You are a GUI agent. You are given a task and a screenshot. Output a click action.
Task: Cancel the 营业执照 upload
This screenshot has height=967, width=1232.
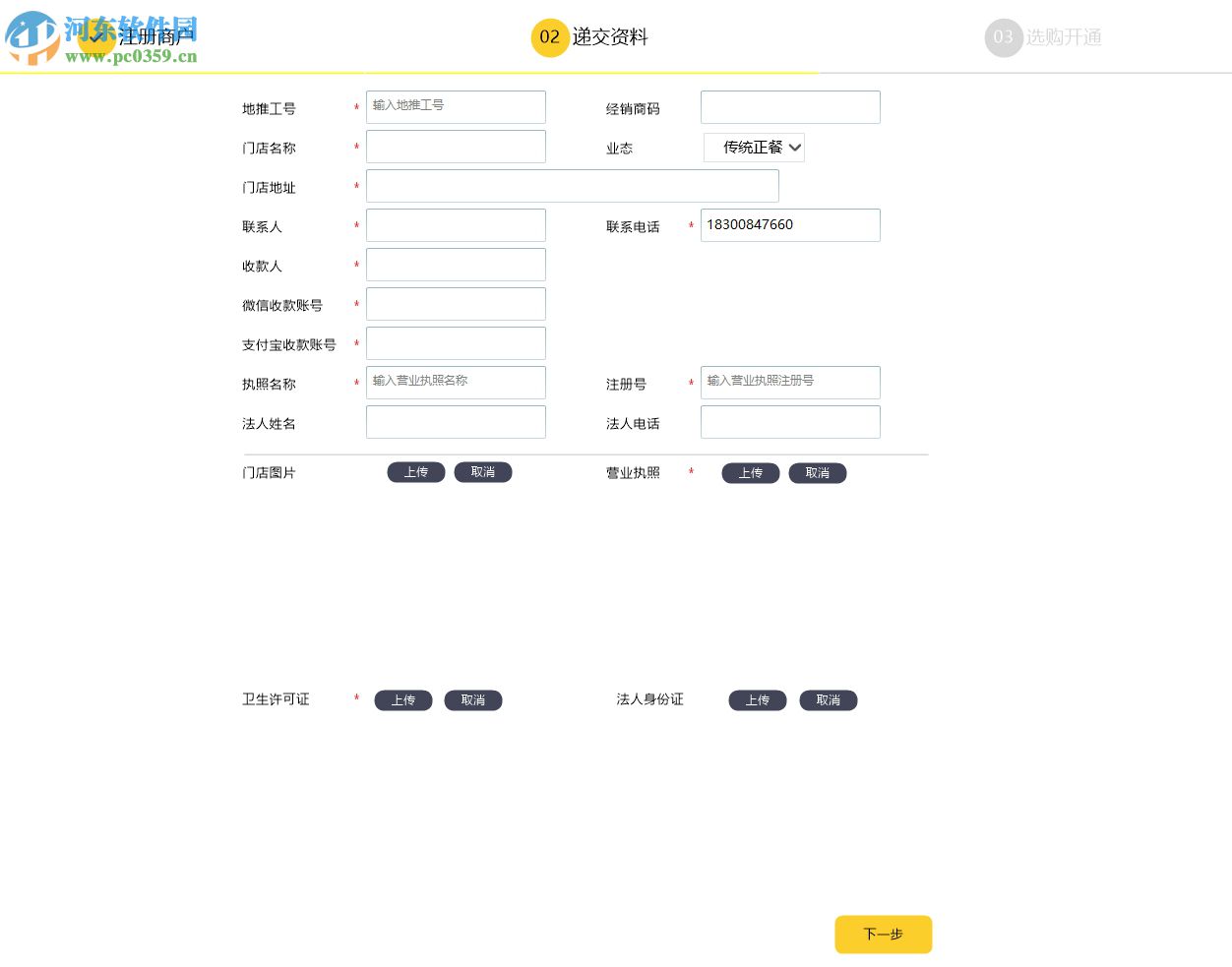[x=817, y=473]
